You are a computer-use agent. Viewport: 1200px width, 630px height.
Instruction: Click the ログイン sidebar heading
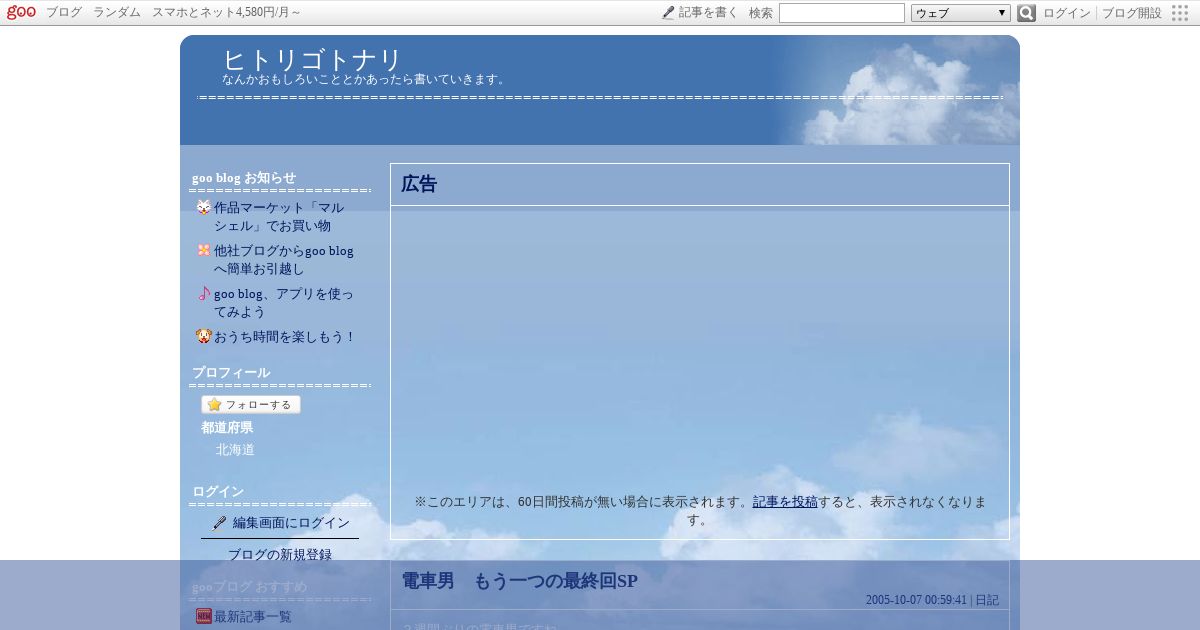(x=218, y=491)
